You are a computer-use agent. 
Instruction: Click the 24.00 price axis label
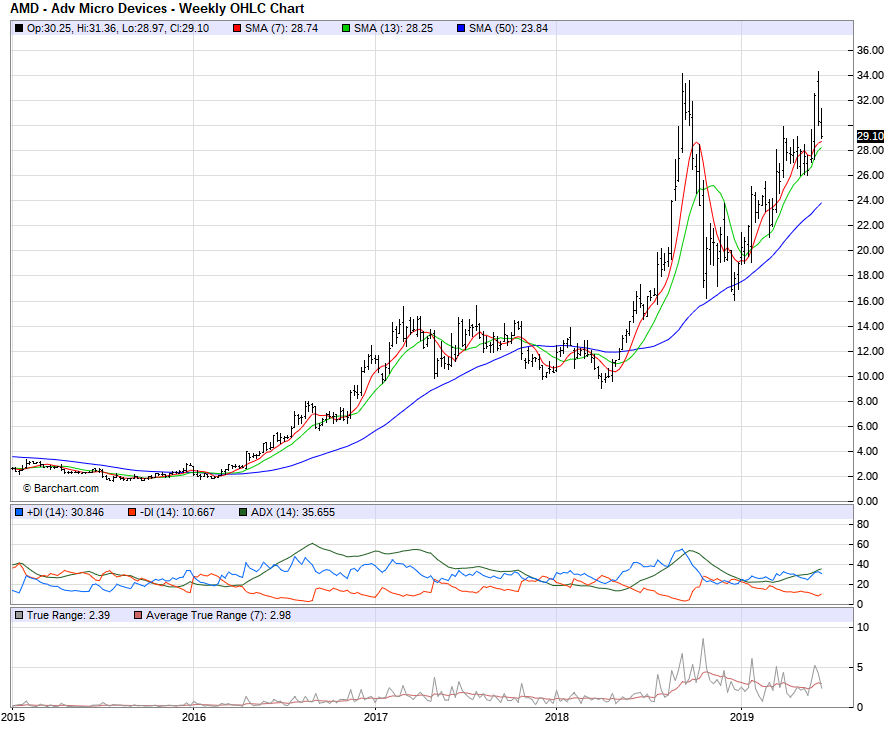(x=870, y=200)
